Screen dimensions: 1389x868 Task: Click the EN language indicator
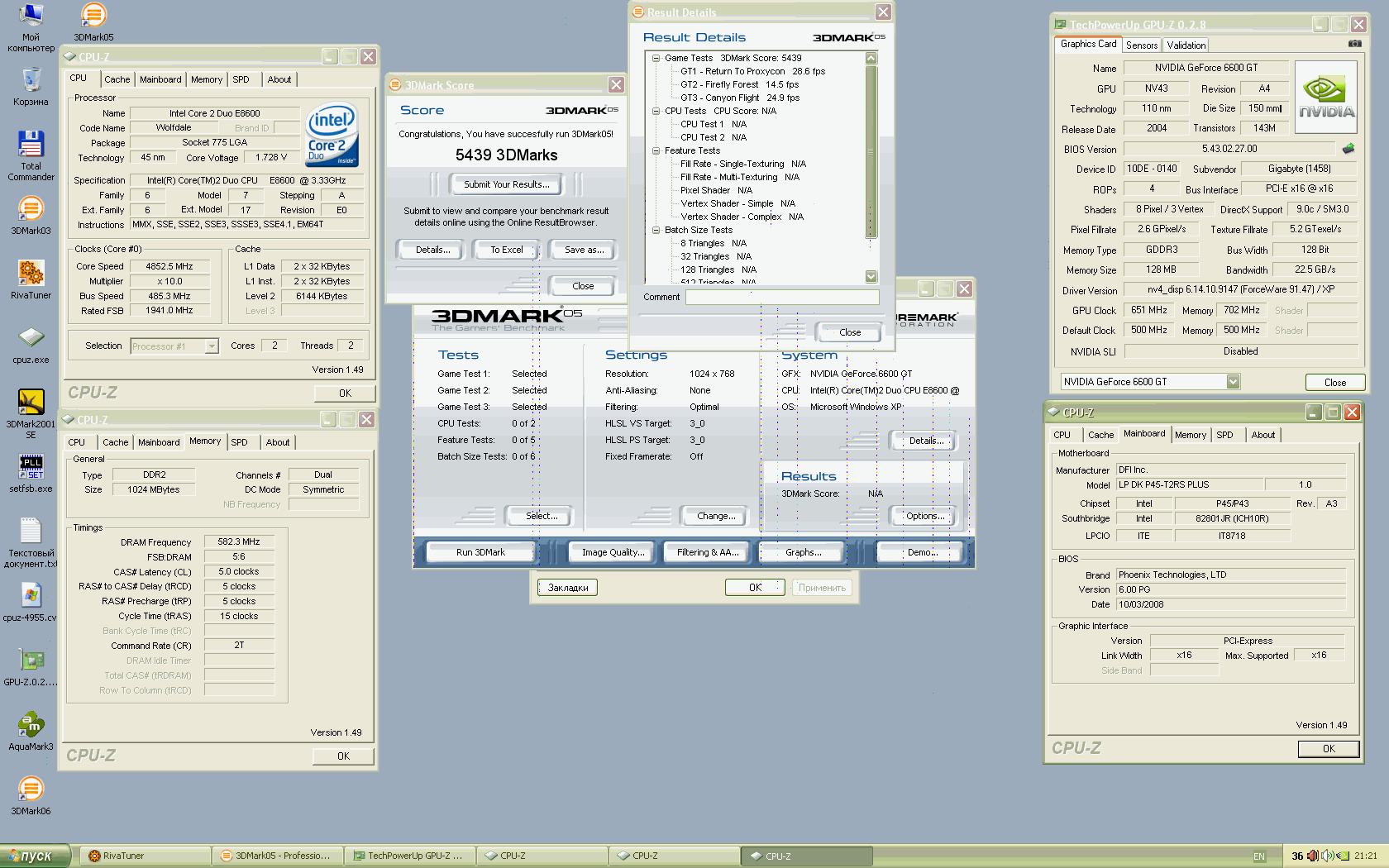coord(1258,856)
